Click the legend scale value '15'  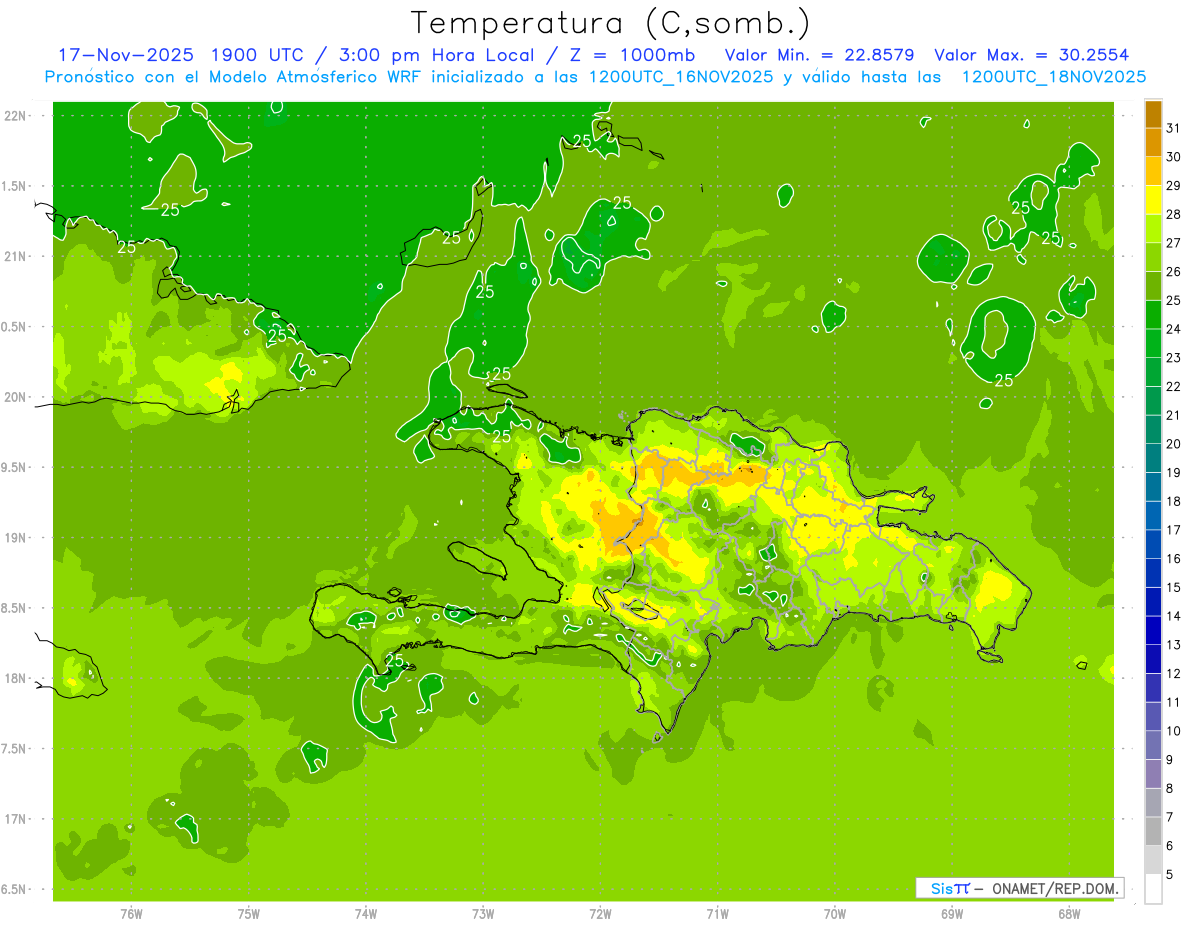click(x=1174, y=588)
